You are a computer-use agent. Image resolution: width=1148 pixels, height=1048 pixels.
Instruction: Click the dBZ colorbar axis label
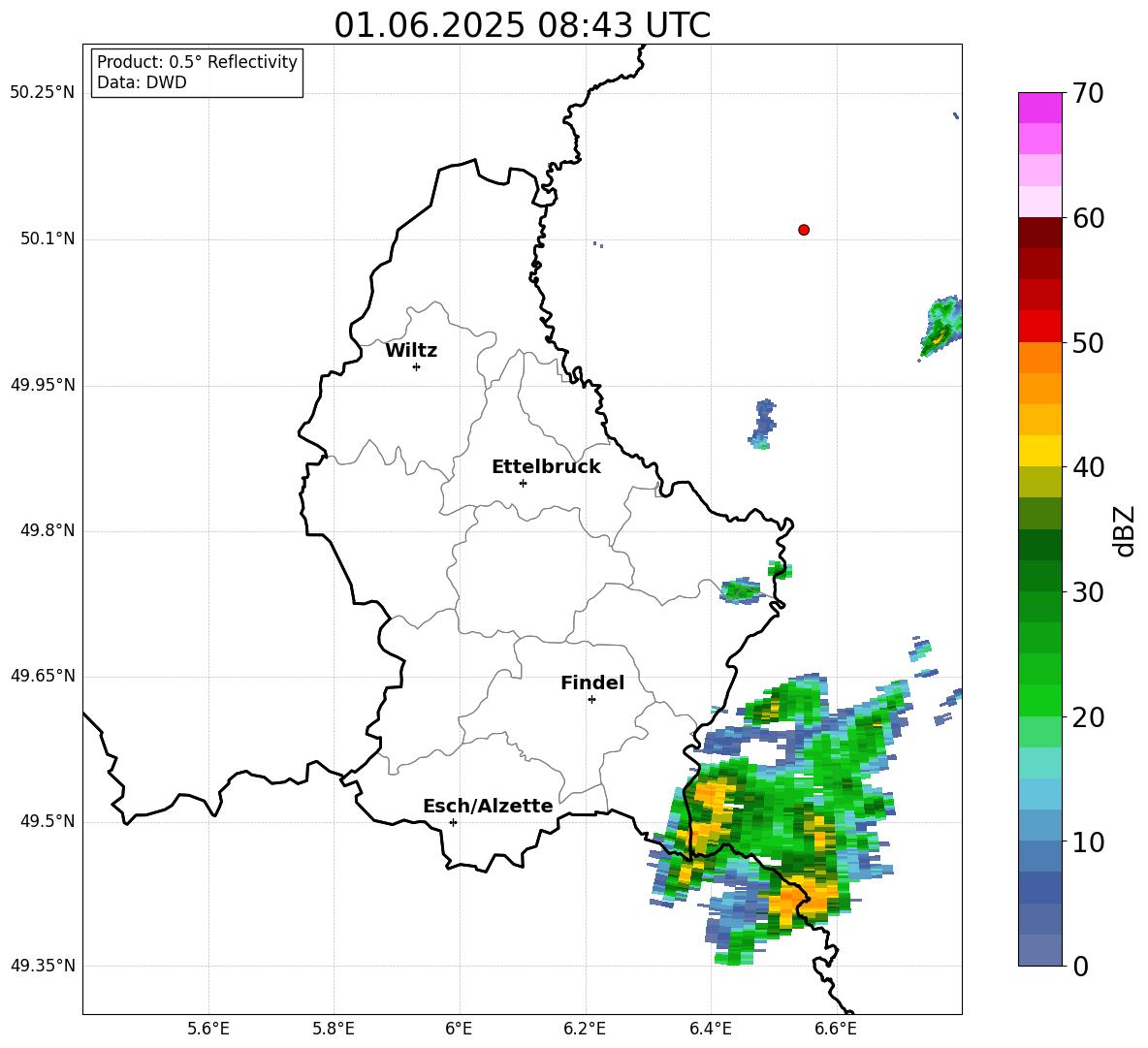pos(1124,530)
